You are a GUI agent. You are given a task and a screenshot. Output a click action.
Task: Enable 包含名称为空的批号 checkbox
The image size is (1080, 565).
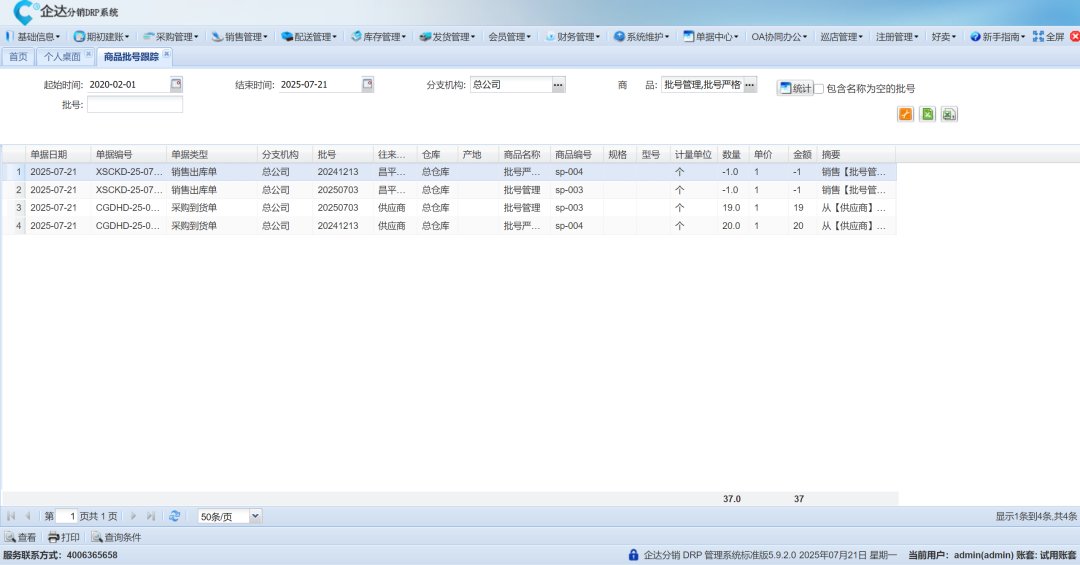[x=819, y=89]
